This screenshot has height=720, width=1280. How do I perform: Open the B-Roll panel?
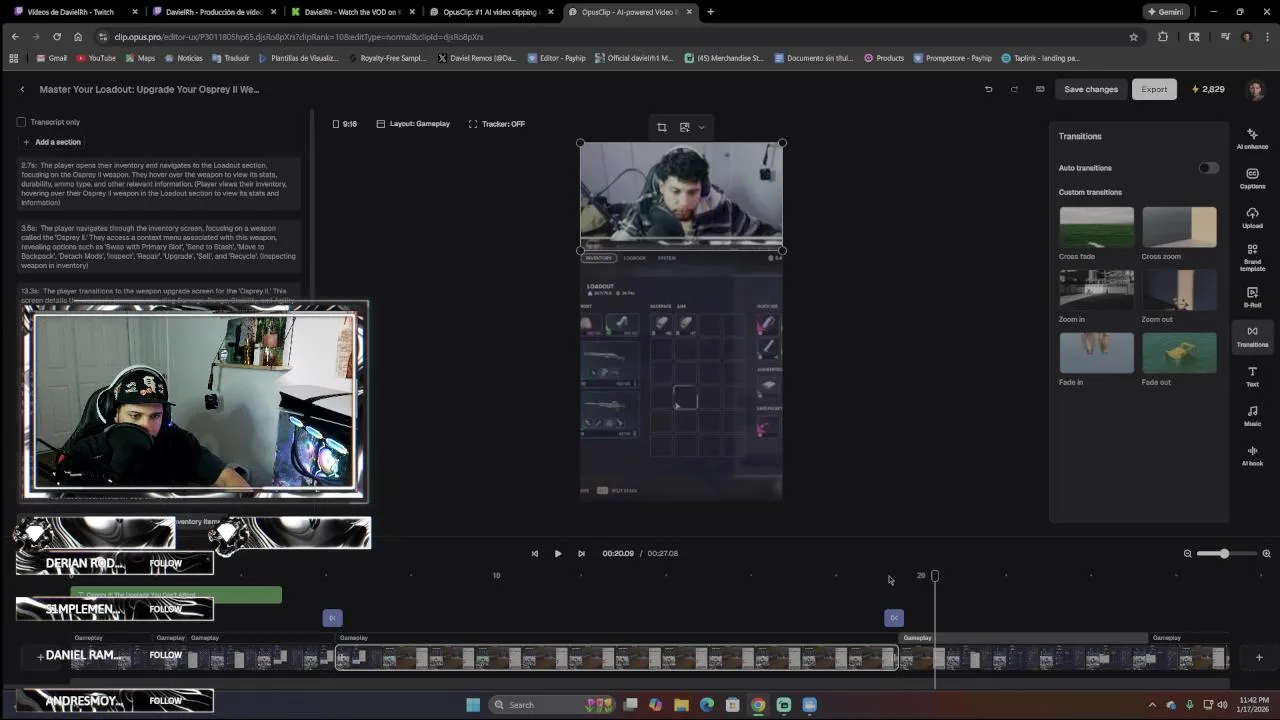click(x=1252, y=297)
